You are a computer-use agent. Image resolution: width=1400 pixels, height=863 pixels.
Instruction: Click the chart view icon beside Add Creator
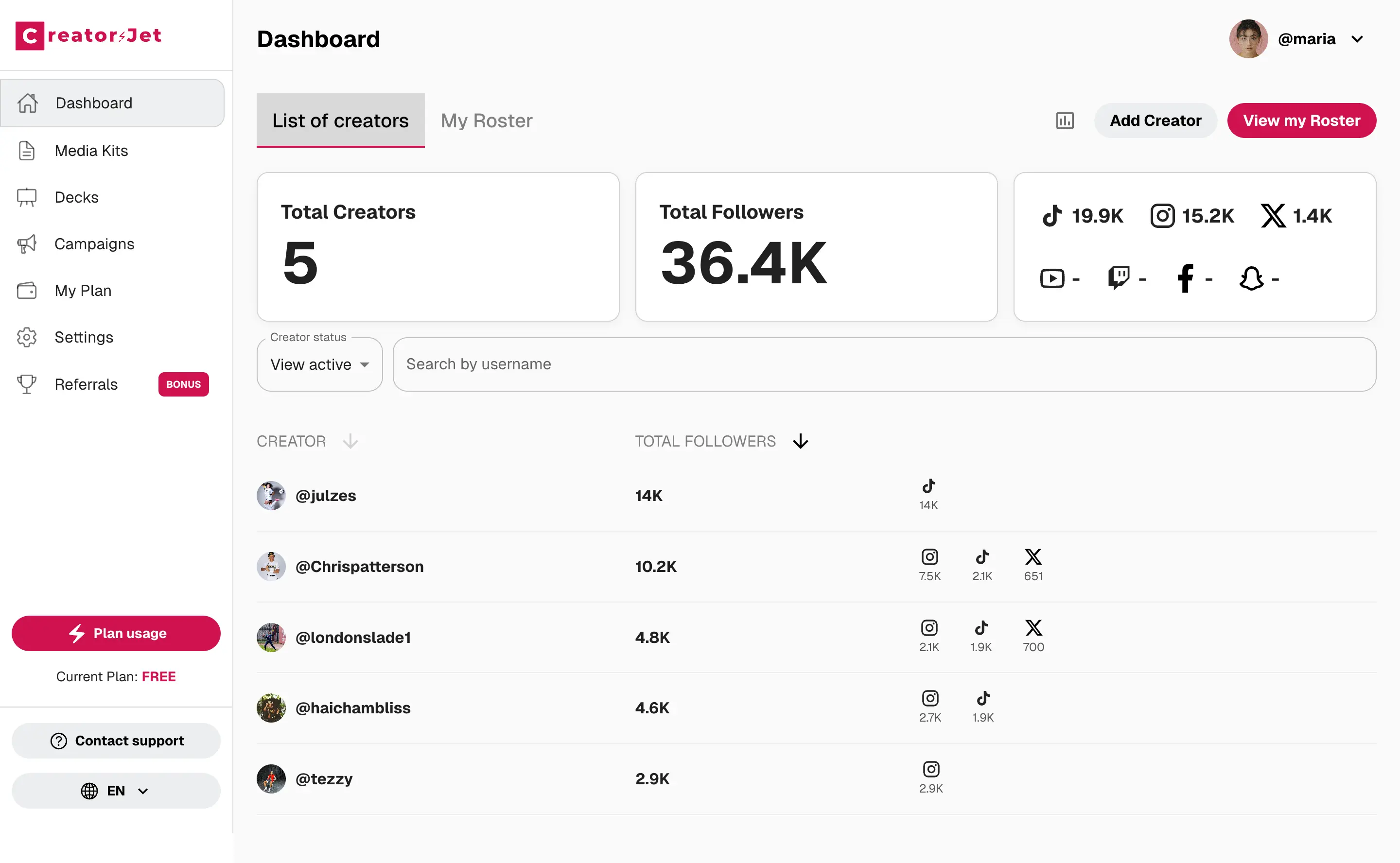1064,121
